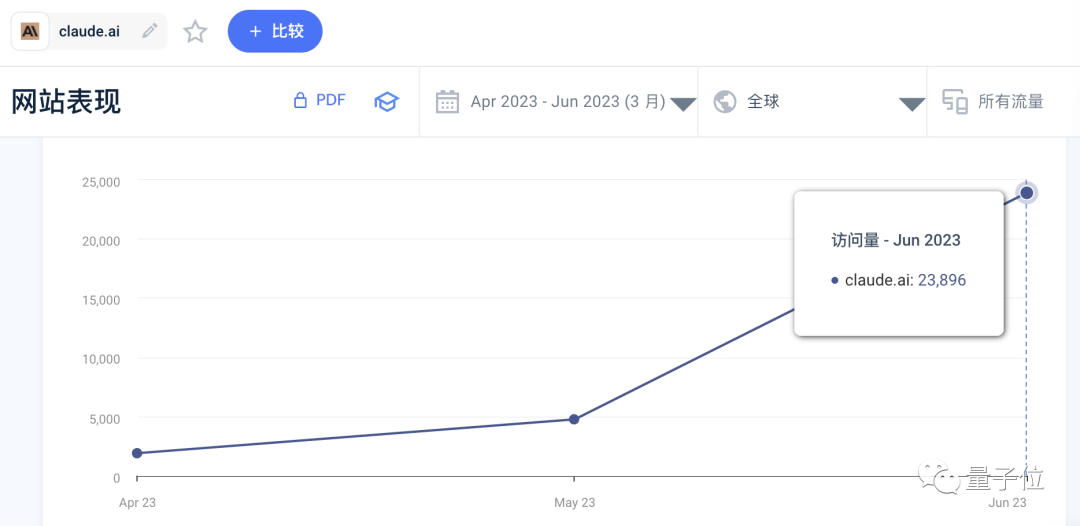
Task: Expand the 全球 region dropdown arrow
Action: click(x=912, y=104)
